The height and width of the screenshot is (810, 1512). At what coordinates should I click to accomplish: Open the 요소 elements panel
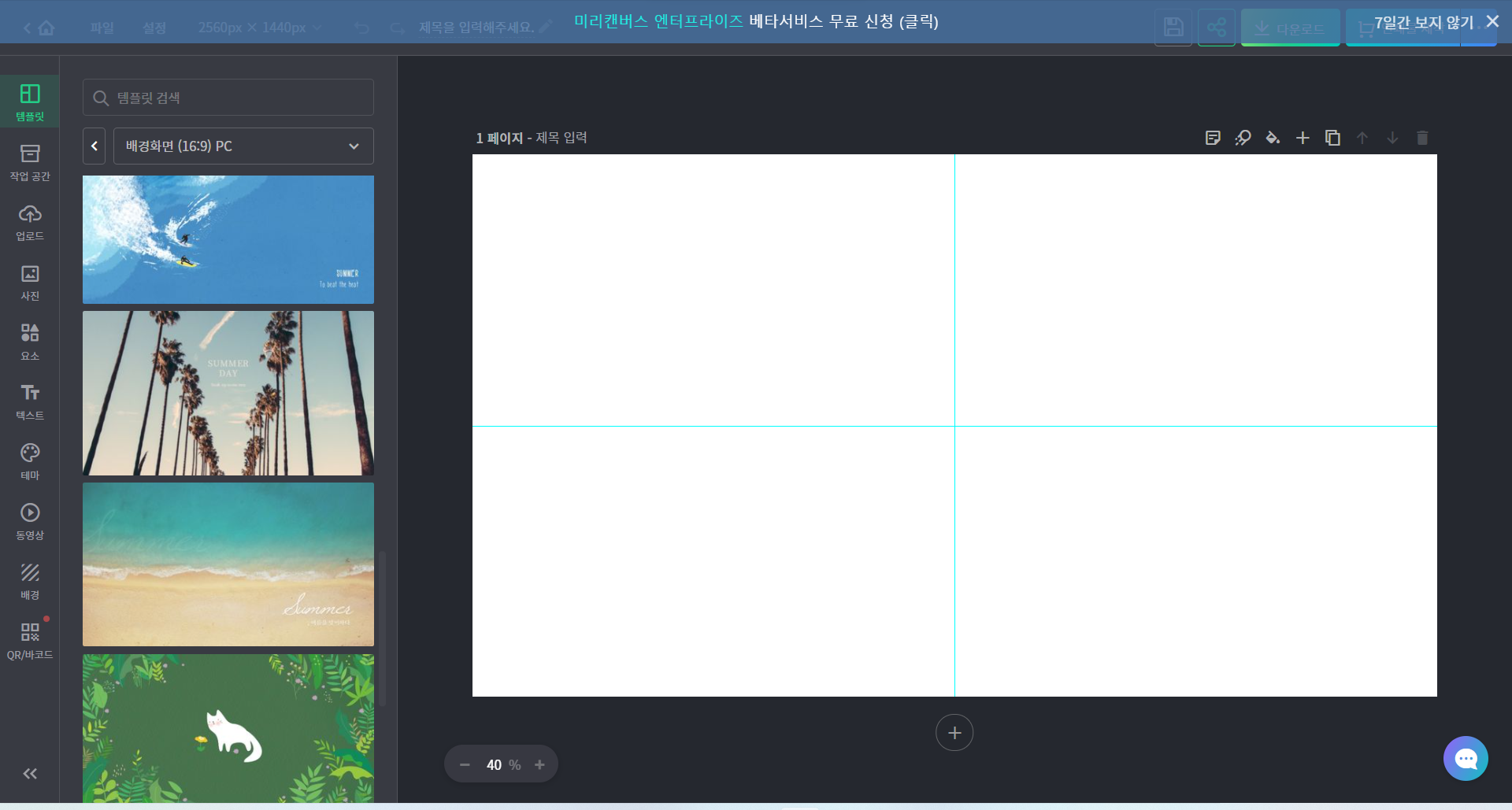30,342
